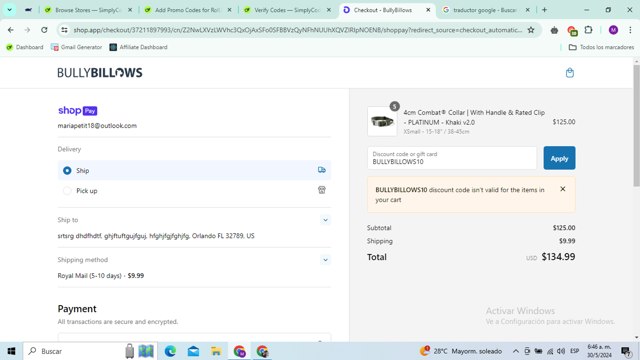Switch to the Browse Stores tab
640x360 pixels.
click(89, 10)
